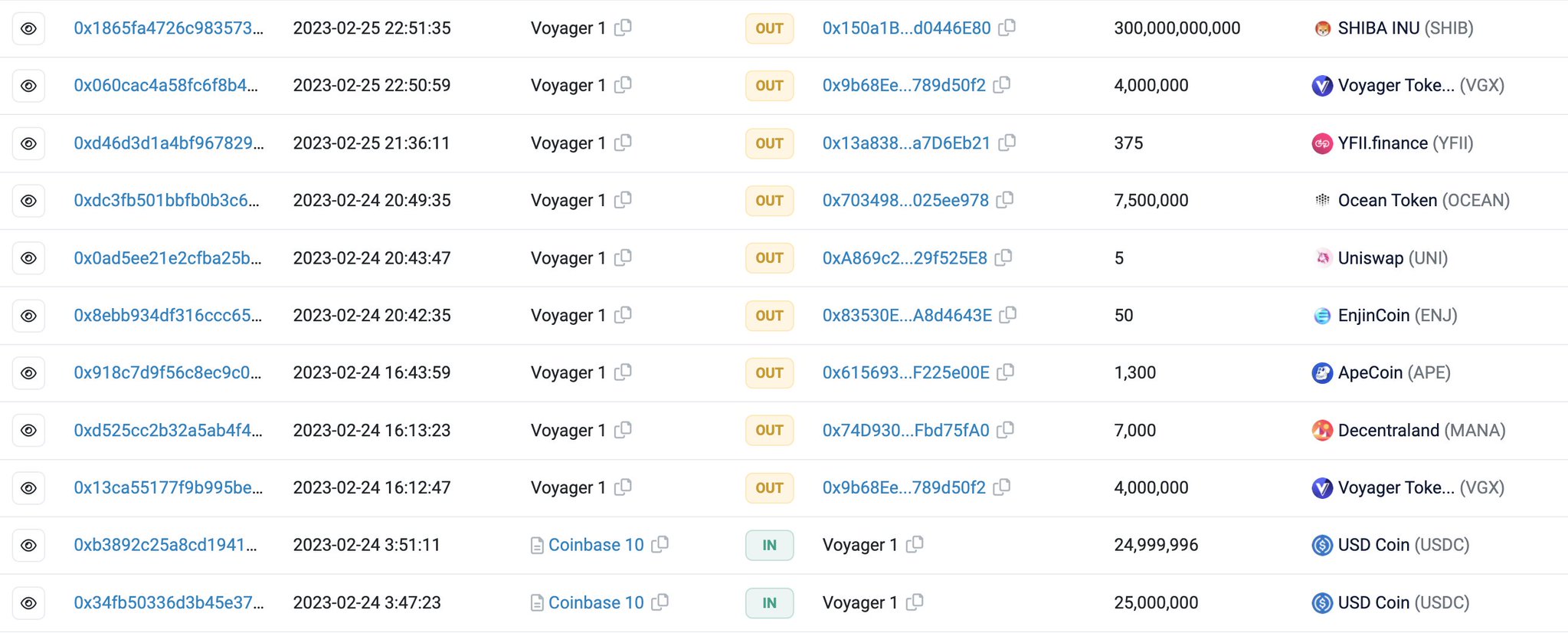1568x633 pixels.
Task: Click the ApeCoin logo icon
Action: (x=1322, y=373)
